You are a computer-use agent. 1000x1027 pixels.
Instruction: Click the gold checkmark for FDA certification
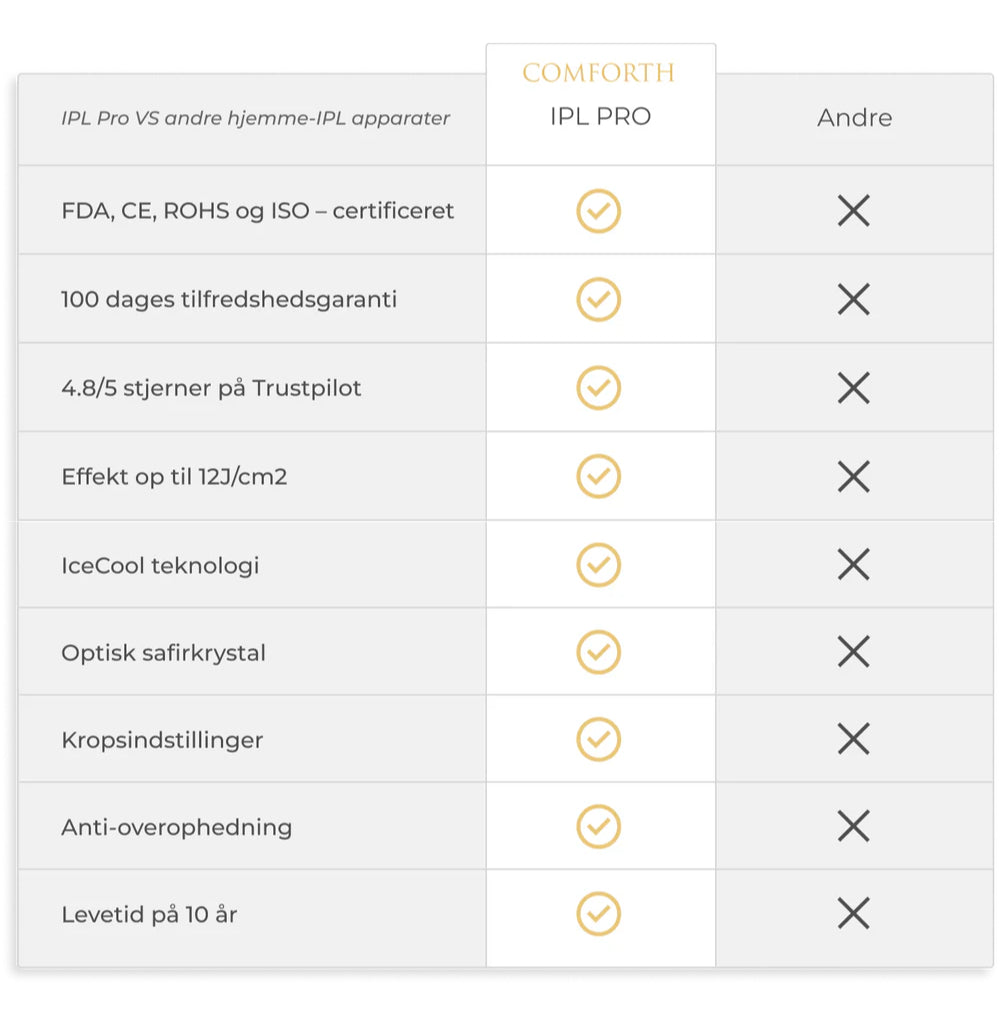click(x=598, y=211)
